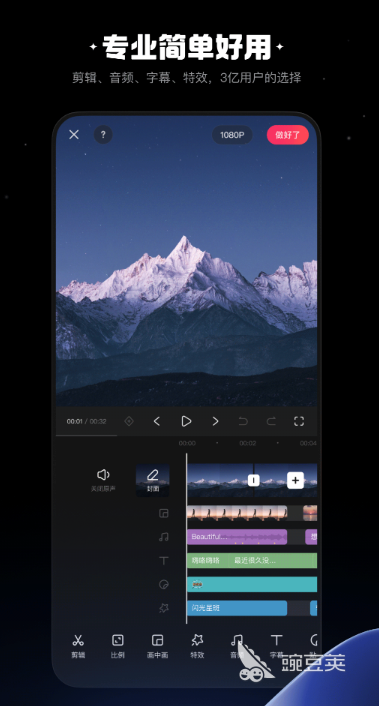Image resolution: width=379 pixels, height=706 pixels.
Task: Open the 比例 aspect ratio tool
Action: coord(117,646)
